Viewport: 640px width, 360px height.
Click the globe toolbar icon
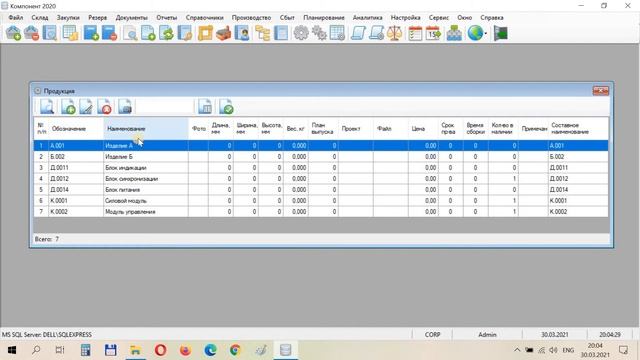[x=475, y=33]
